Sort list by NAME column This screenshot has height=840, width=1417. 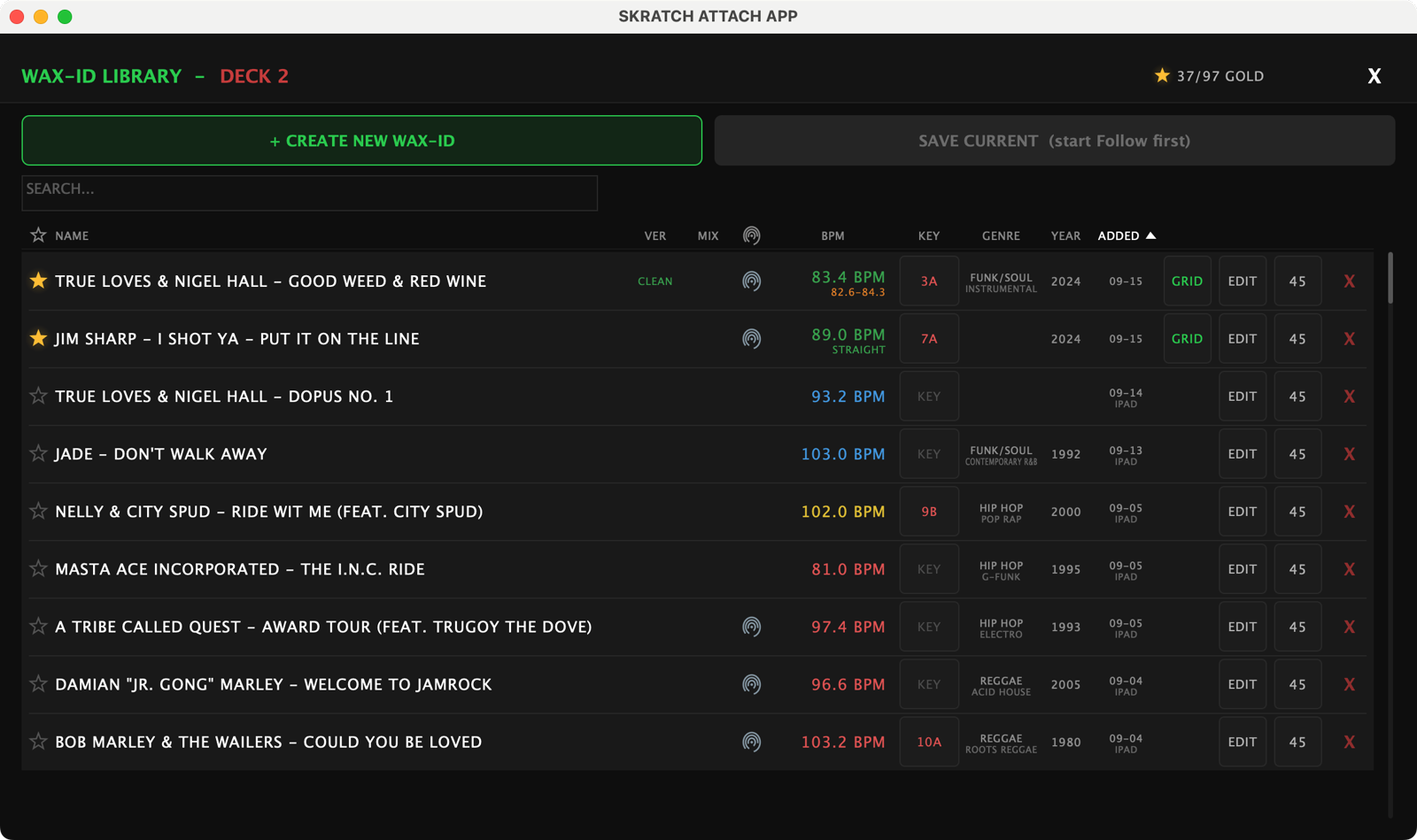(72, 236)
